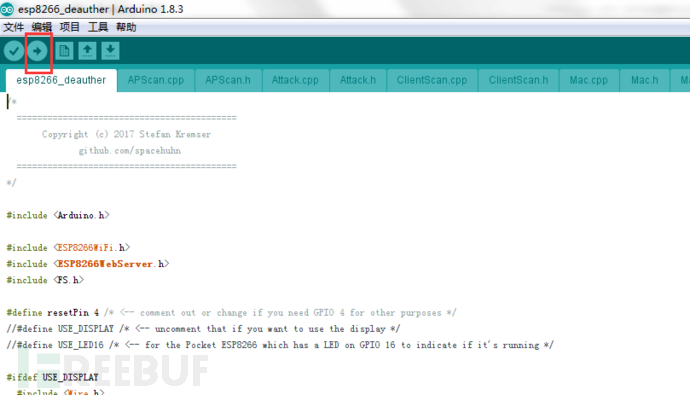
Task: Click the #include <FS.h> line
Action: tap(45, 280)
